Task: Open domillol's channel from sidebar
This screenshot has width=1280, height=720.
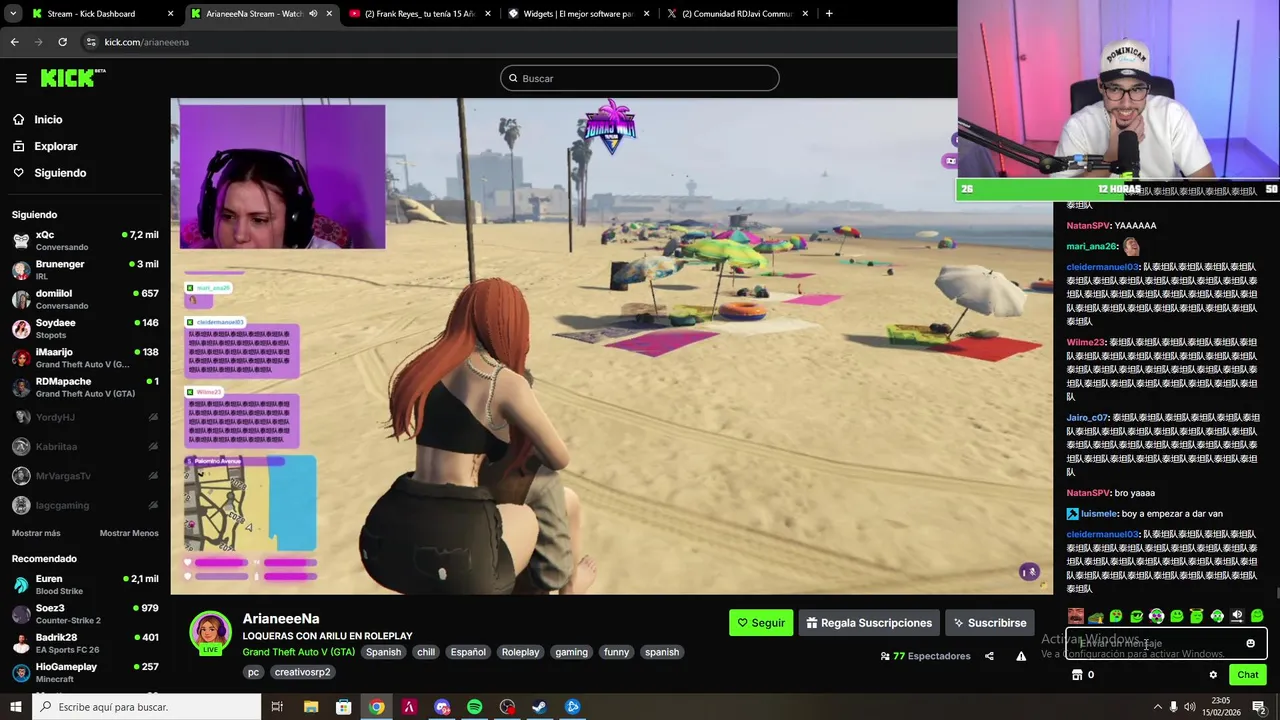Action: pos(85,299)
